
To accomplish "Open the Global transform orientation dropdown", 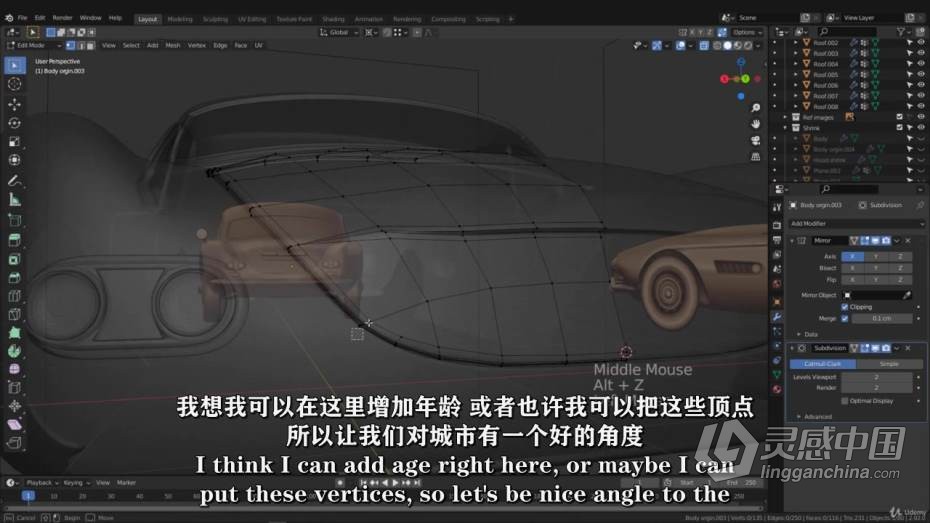I will click(339, 33).
